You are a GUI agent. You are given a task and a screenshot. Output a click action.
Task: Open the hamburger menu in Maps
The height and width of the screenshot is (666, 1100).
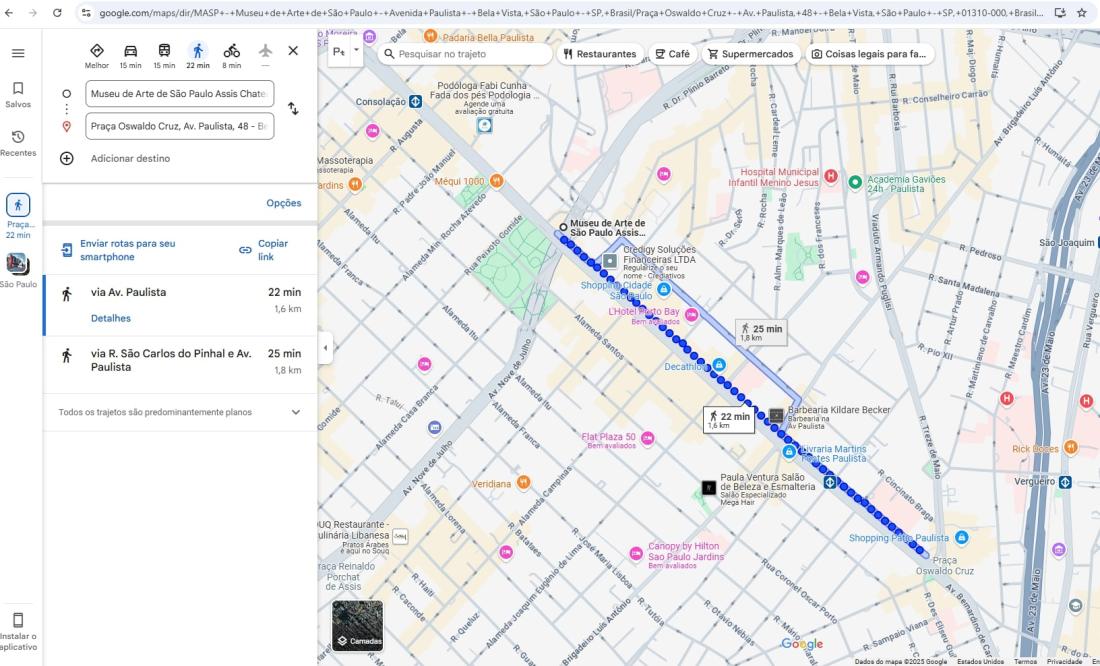[x=18, y=53]
